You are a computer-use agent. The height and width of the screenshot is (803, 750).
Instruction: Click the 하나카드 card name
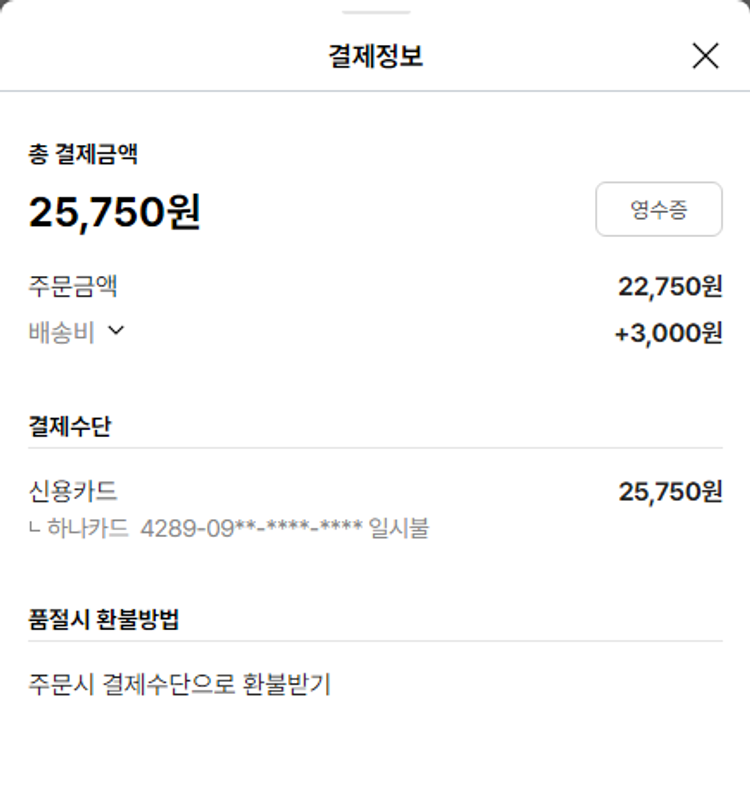(x=88, y=527)
